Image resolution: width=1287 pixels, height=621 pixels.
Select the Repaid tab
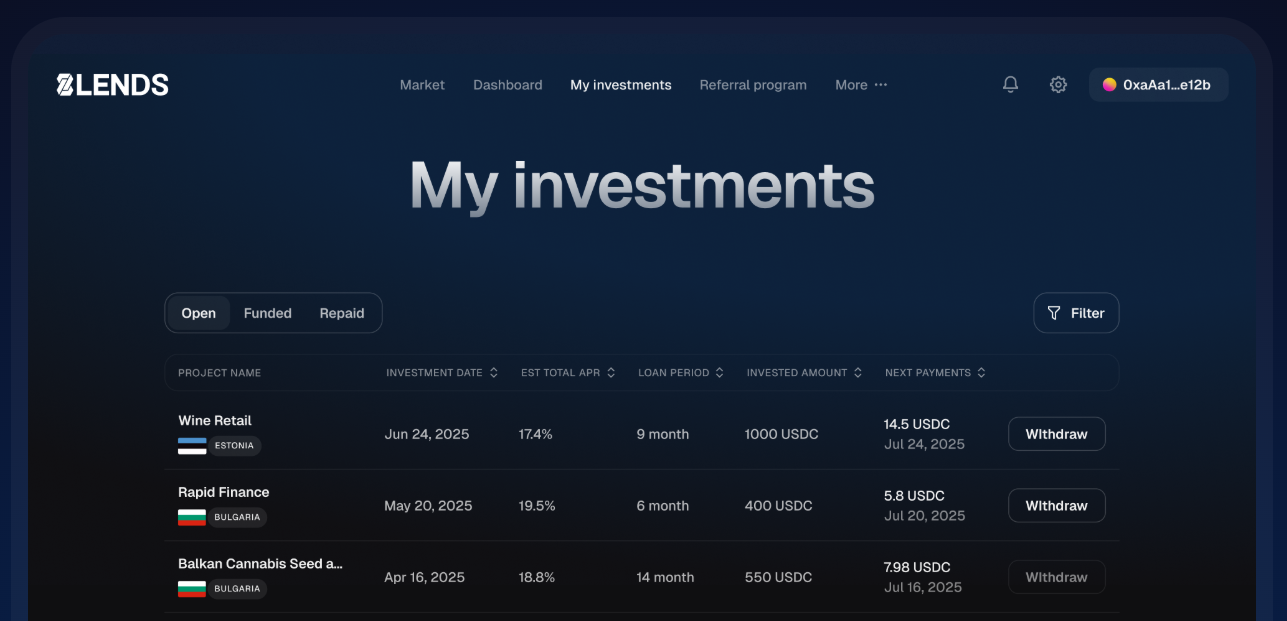pyautogui.click(x=342, y=312)
